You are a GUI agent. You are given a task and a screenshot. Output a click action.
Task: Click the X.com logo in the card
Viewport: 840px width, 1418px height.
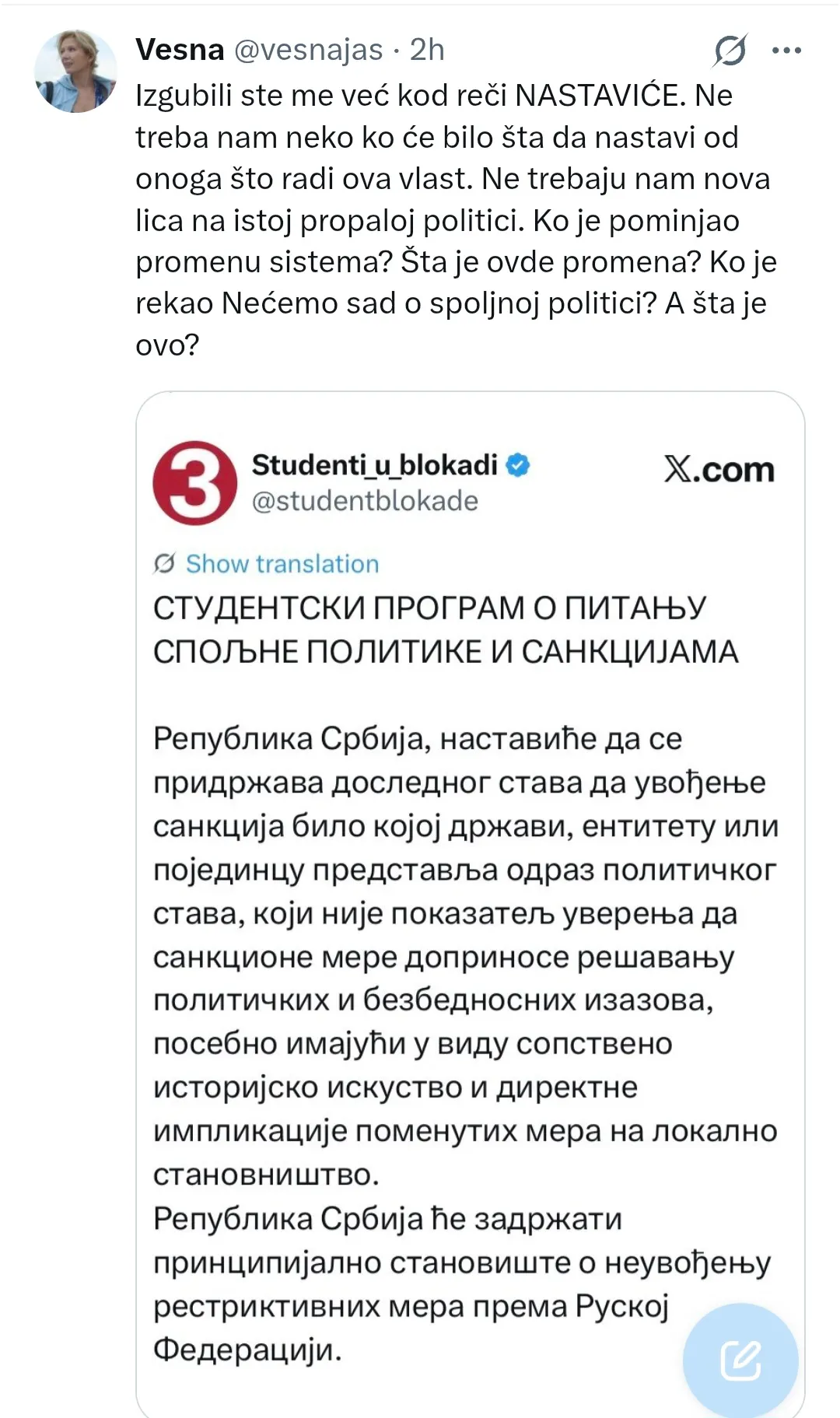(x=719, y=470)
